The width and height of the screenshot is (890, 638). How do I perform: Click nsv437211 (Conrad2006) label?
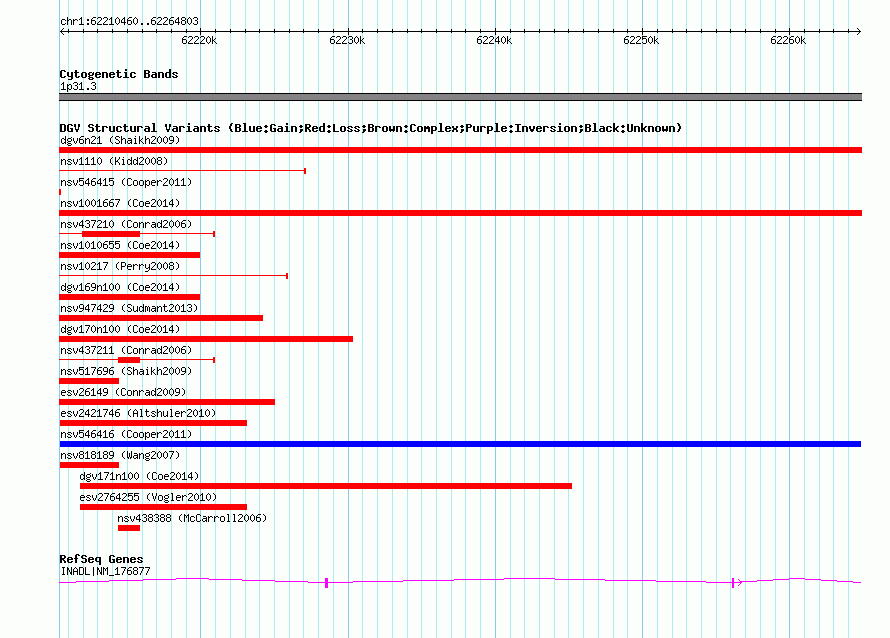pos(126,350)
